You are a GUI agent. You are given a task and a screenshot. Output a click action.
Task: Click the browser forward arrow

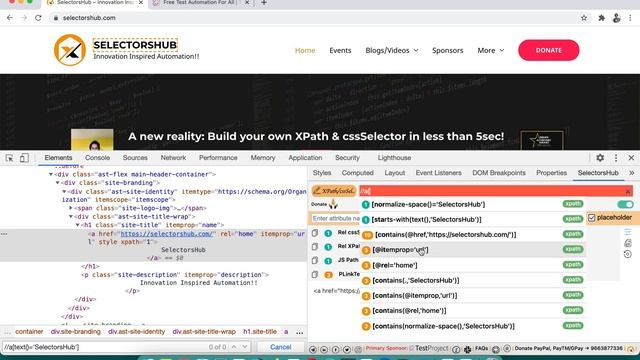24,18
